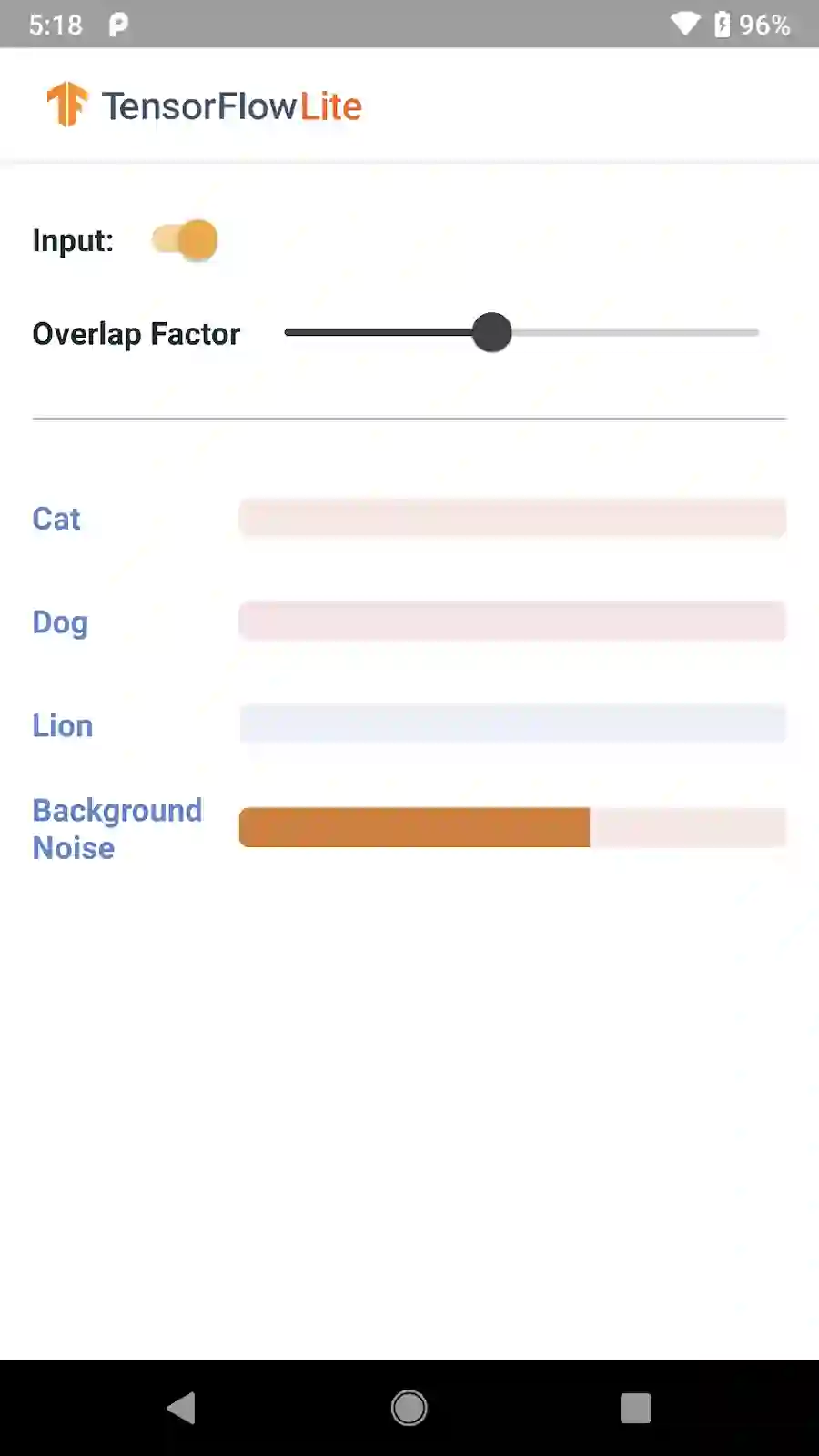Image resolution: width=819 pixels, height=1456 pixels.
Task: Select the Lion label
Action: click(x=63, y=726)
